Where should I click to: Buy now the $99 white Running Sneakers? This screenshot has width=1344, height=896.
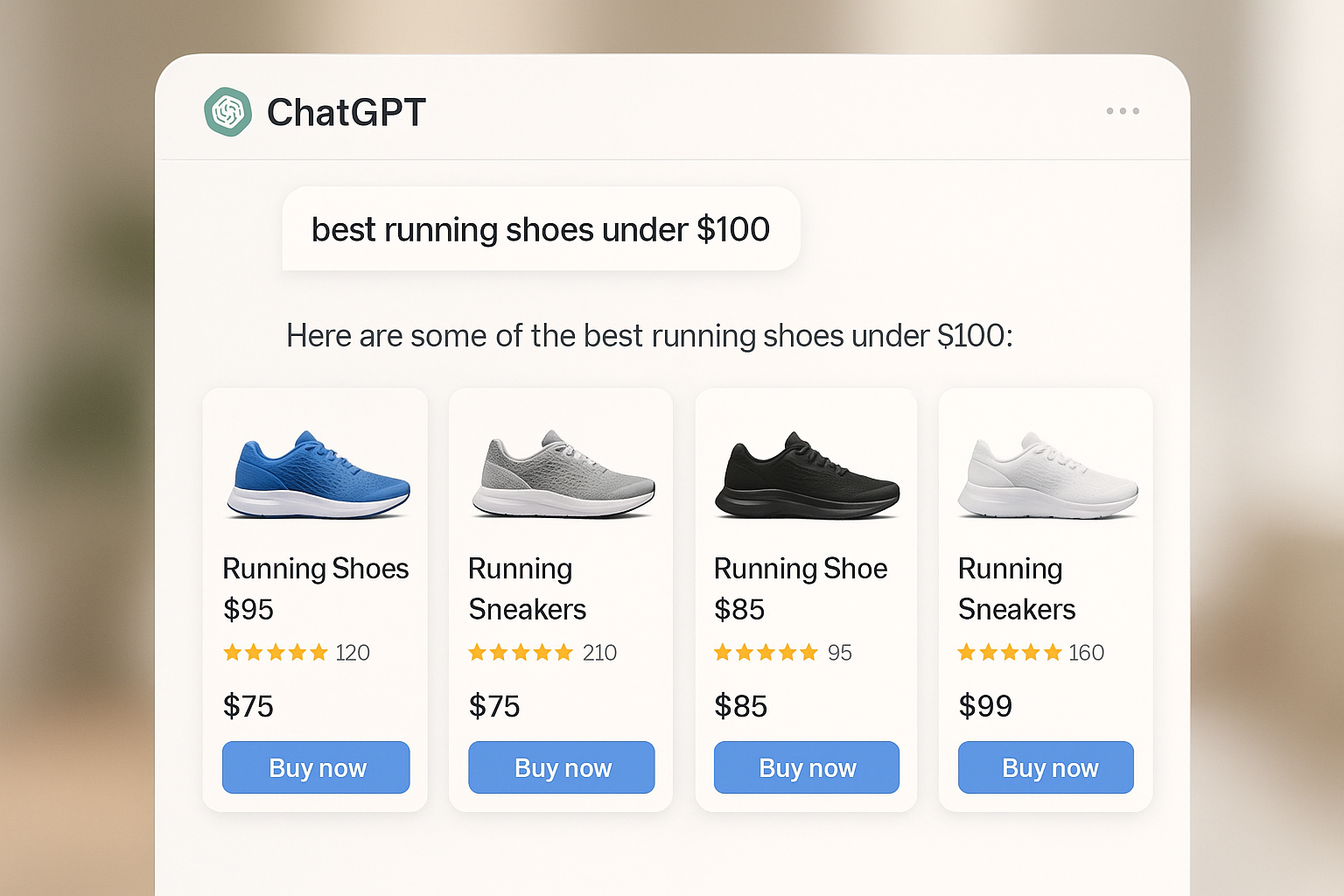(1045, 767)
